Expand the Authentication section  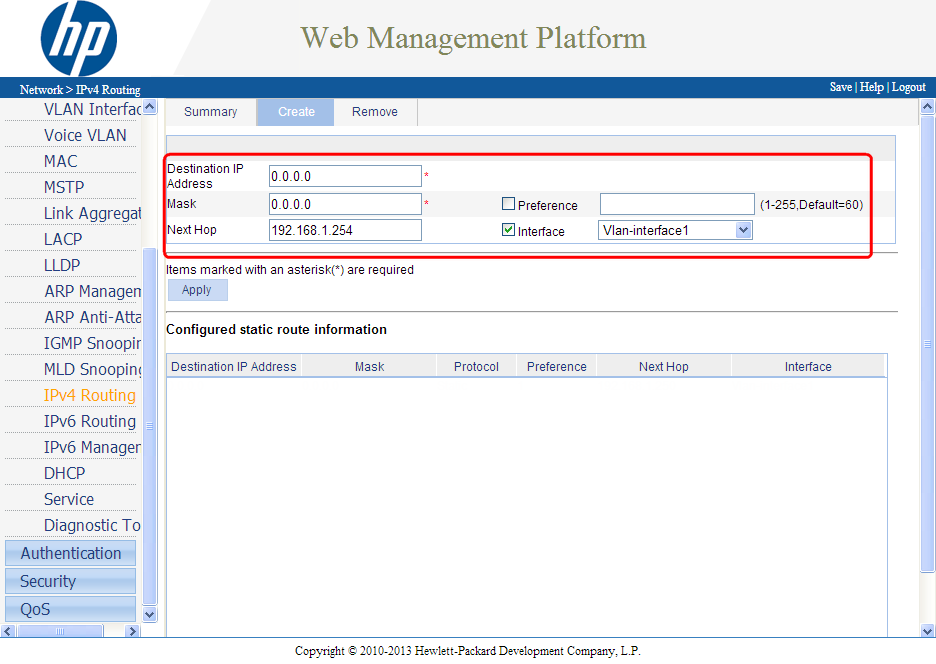point(70,553)
